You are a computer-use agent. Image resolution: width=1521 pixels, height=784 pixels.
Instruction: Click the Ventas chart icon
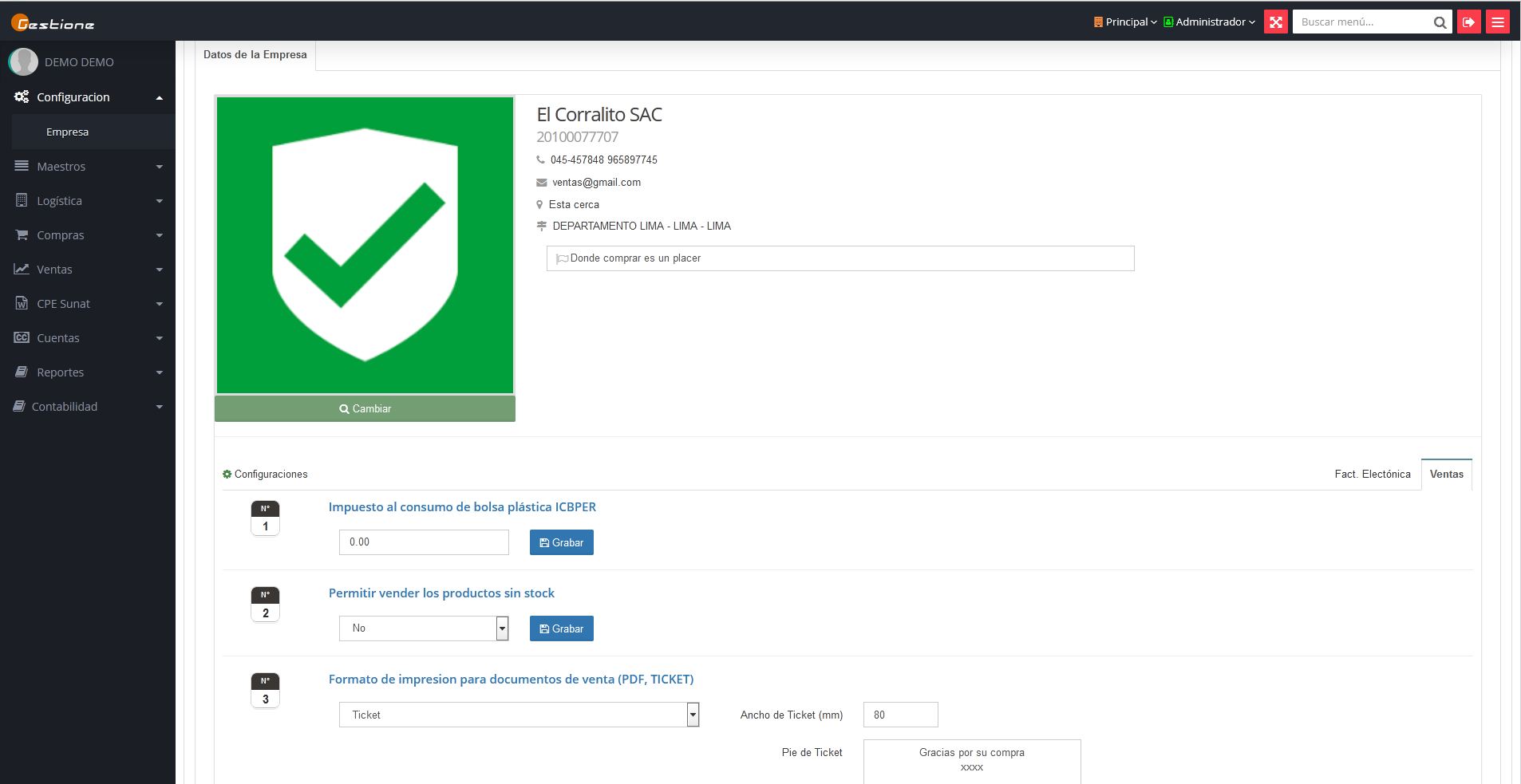(x=22, y=269)
